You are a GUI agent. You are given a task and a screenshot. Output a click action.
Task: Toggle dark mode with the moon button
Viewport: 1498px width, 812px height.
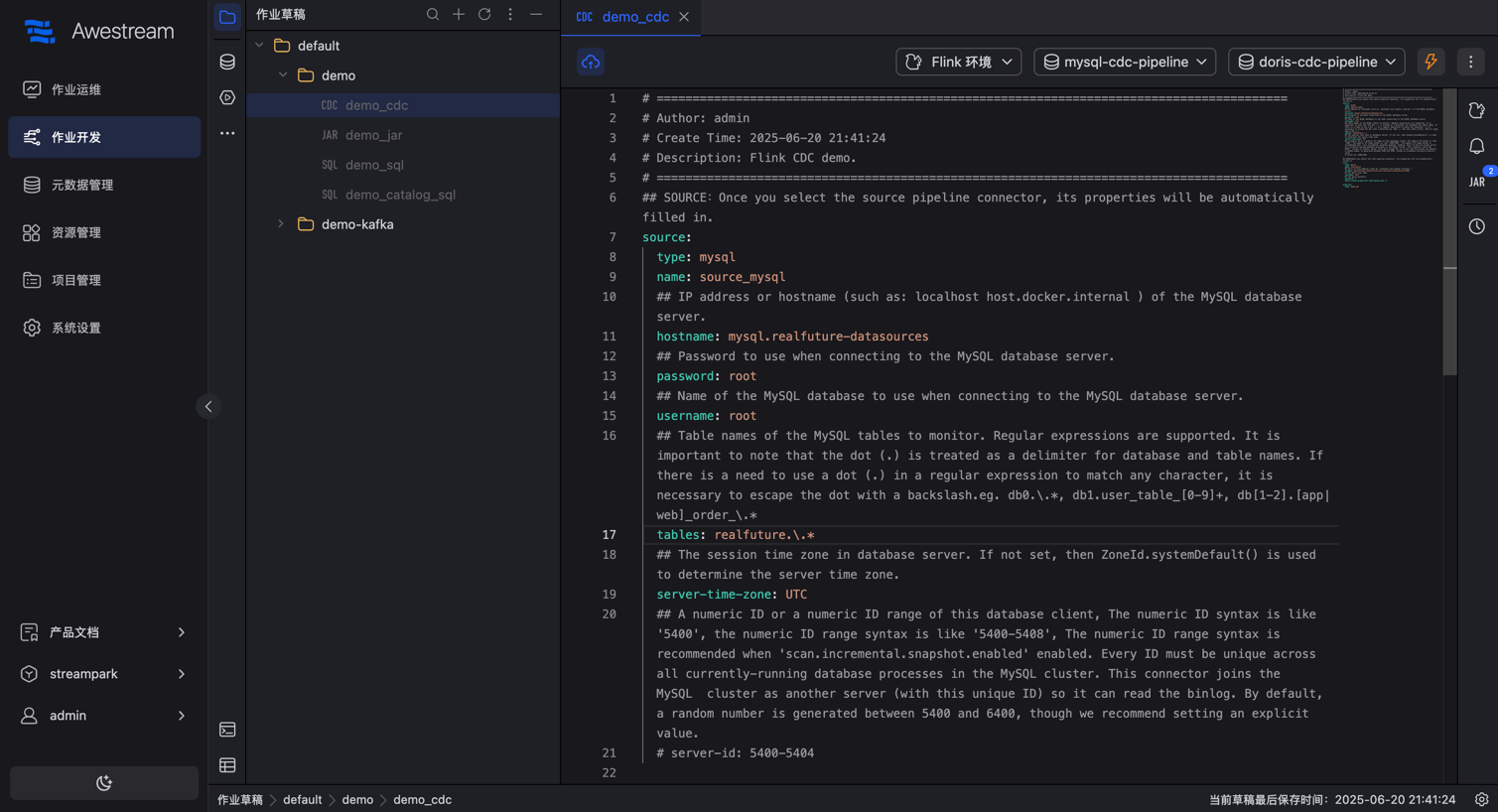[x=104, y=783]
